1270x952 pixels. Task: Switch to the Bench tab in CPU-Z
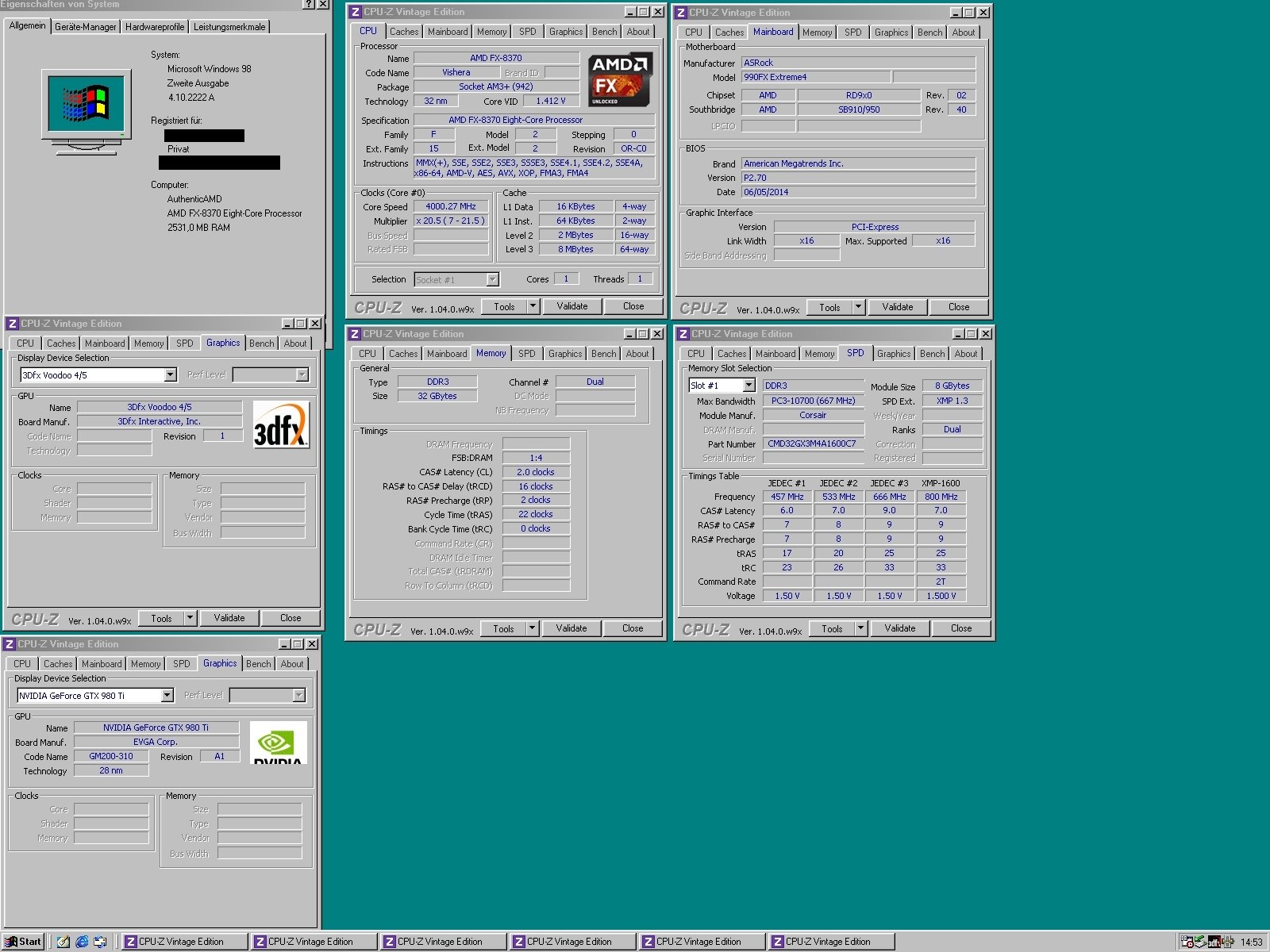click(x=603, y=32)
